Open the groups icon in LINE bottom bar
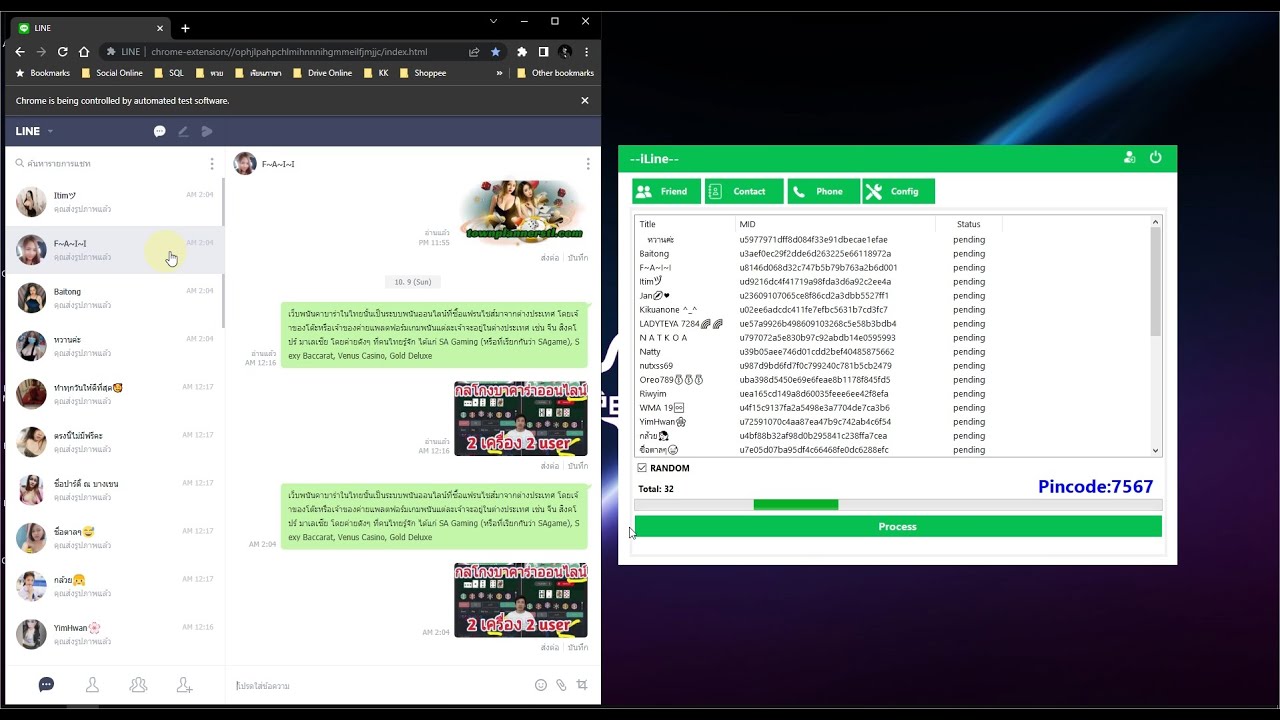 (x=138, y=685)
